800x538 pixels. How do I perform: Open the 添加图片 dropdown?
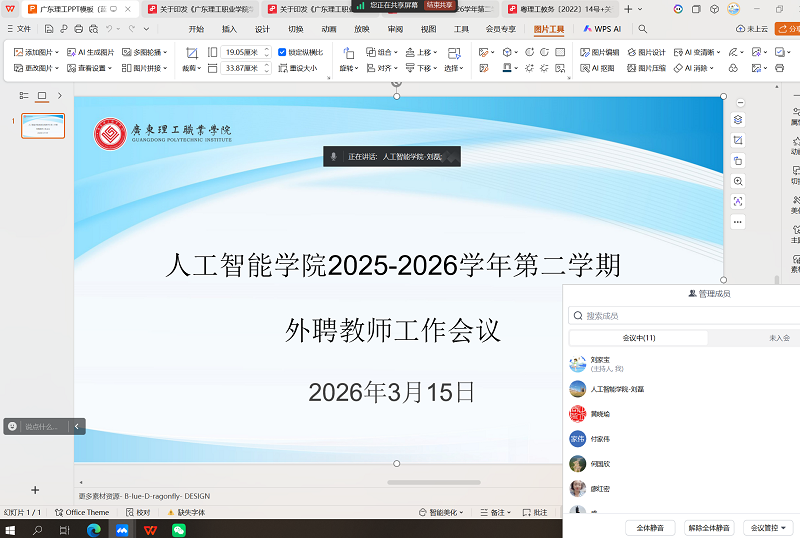[36, 52]
